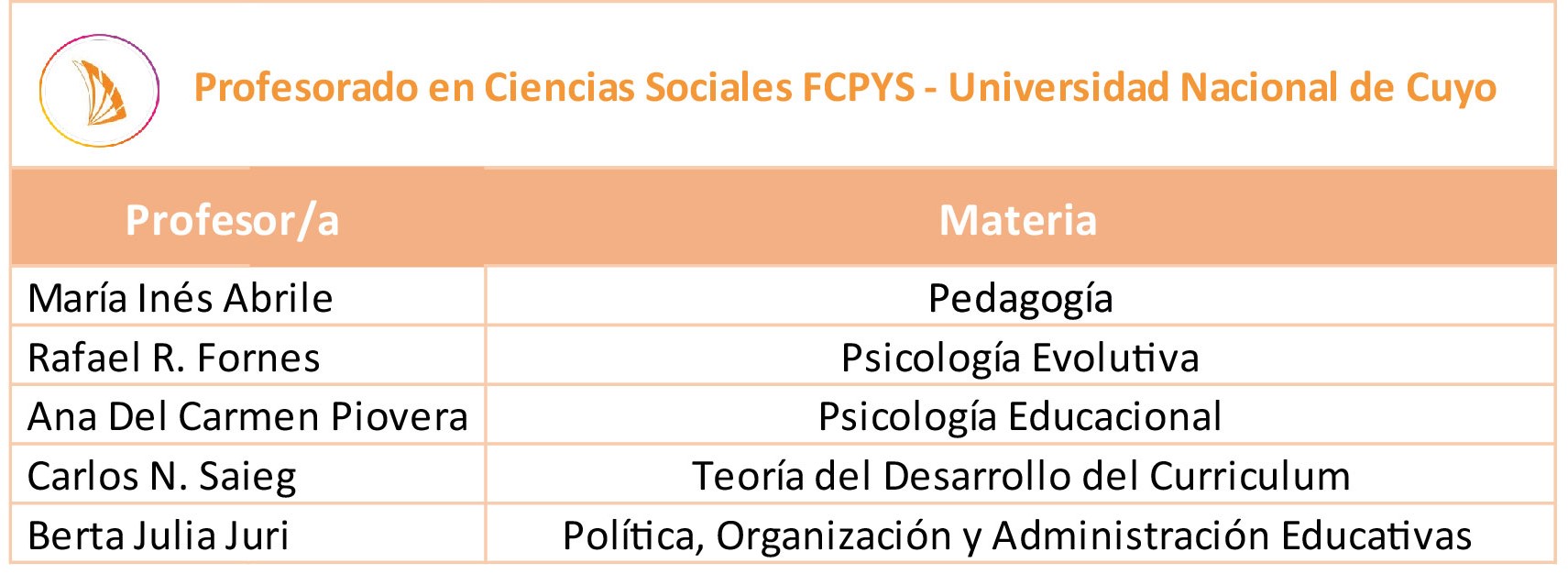Select the Rafael R. Fornes name cell

(174, 358)
